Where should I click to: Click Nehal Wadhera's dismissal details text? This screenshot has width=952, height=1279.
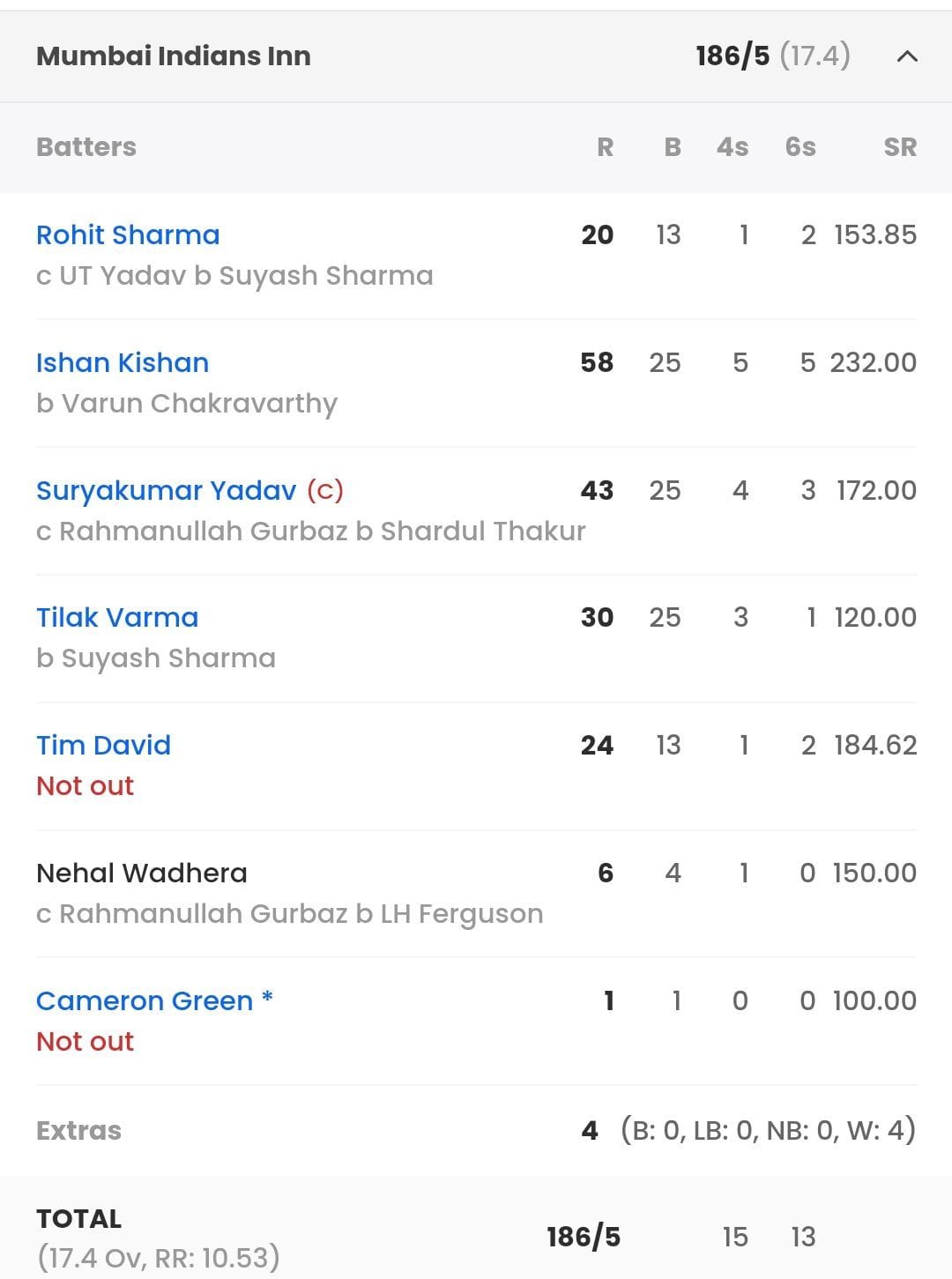click(x=289, y=913)
